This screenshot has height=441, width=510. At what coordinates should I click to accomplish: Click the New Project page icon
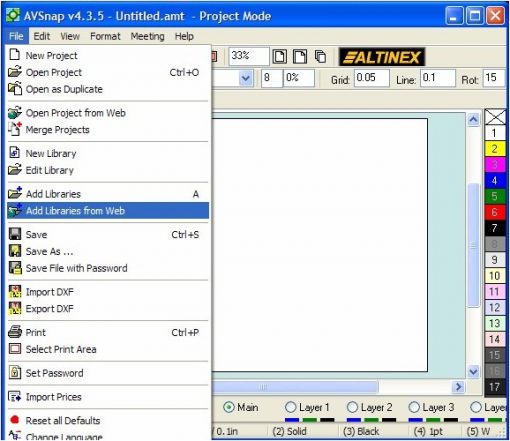(x=15, y=55)
